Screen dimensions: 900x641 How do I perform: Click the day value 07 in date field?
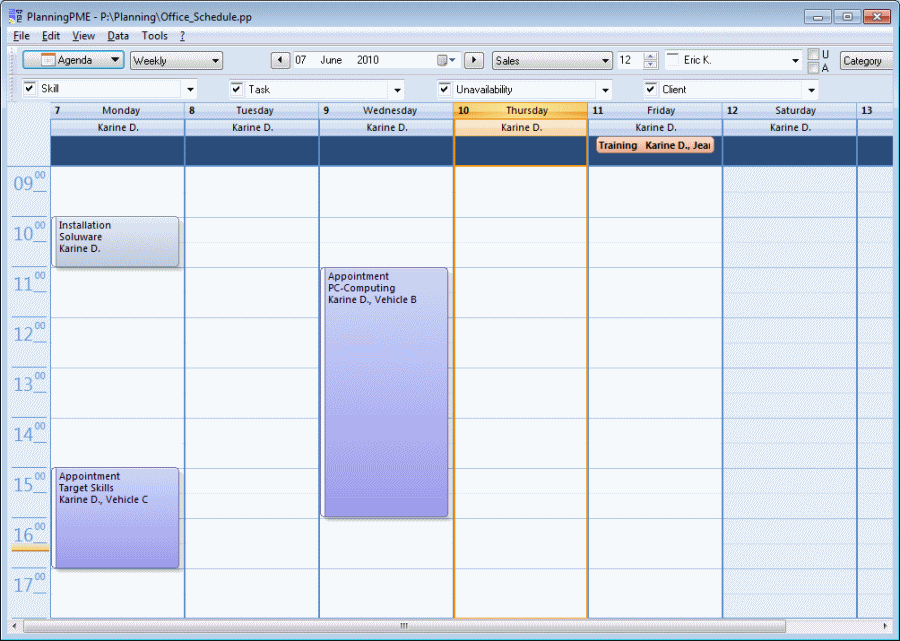[301, 60]
